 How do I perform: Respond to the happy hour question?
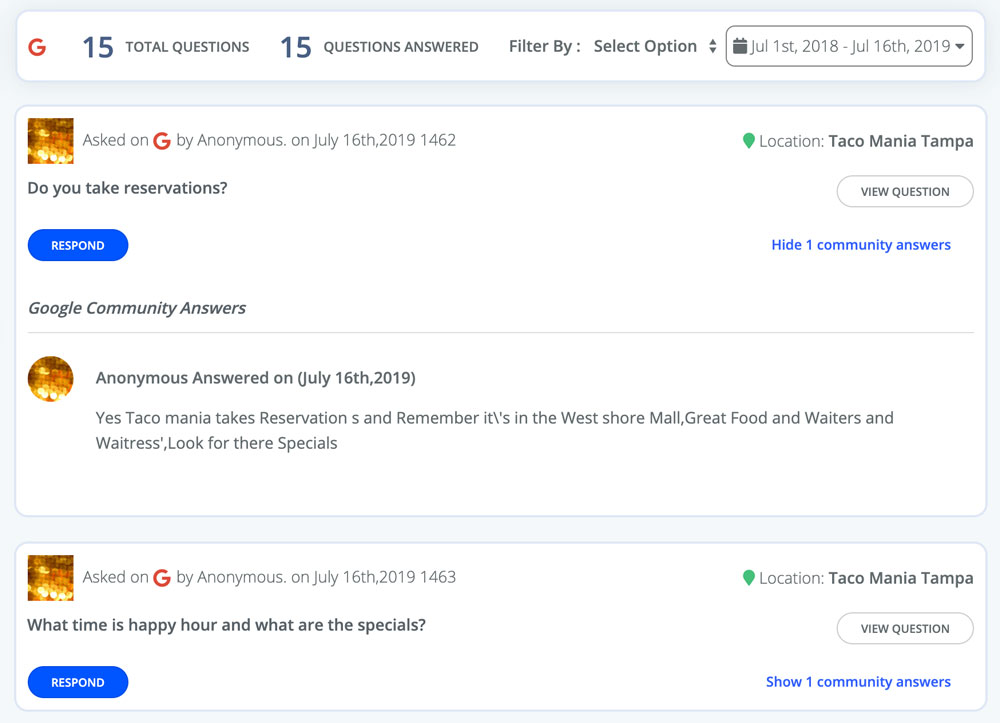(78, 682)
